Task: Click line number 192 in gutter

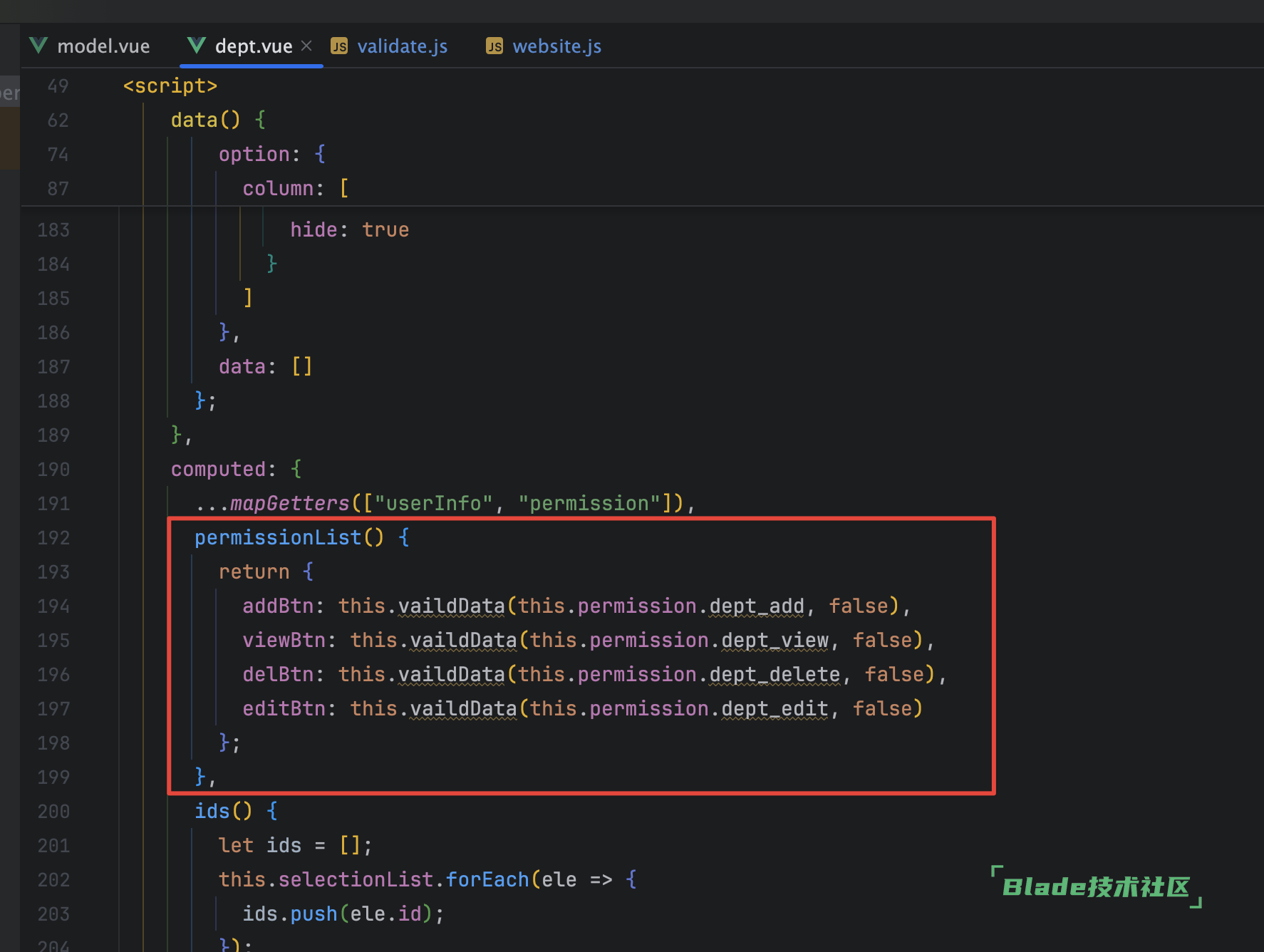Action: [x=53, y=537]
